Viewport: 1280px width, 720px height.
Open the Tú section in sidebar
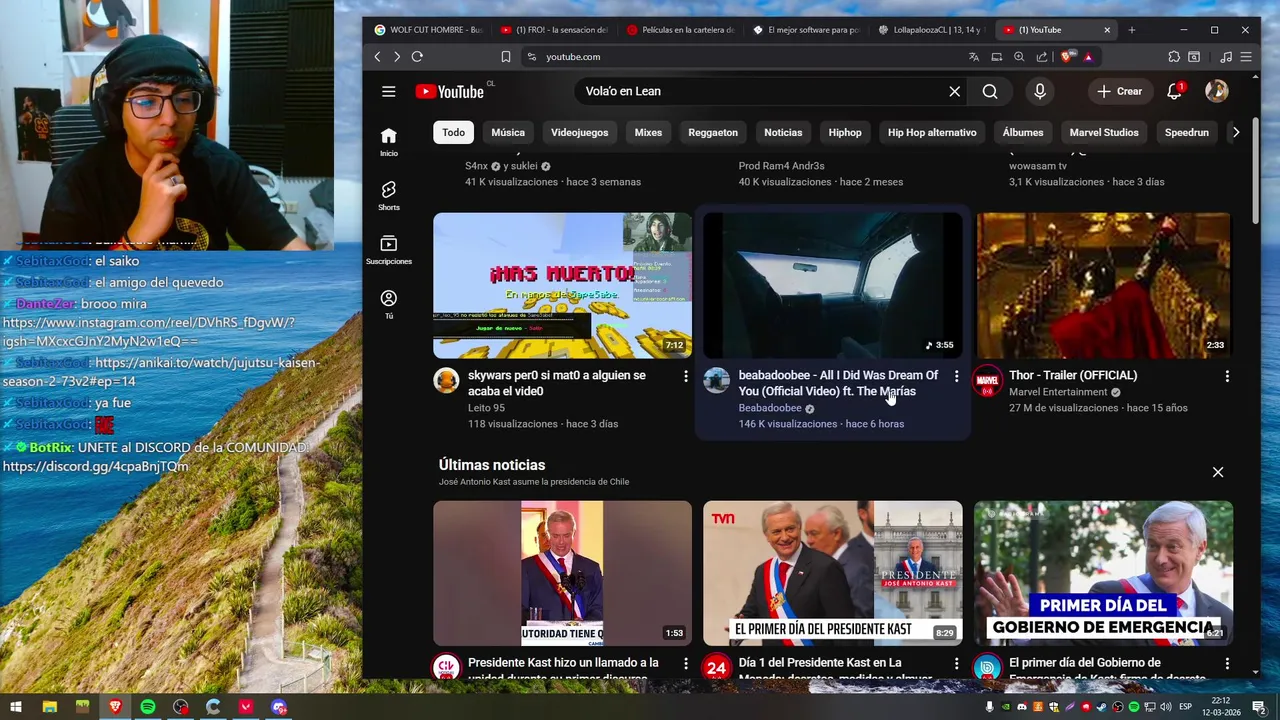389,304
